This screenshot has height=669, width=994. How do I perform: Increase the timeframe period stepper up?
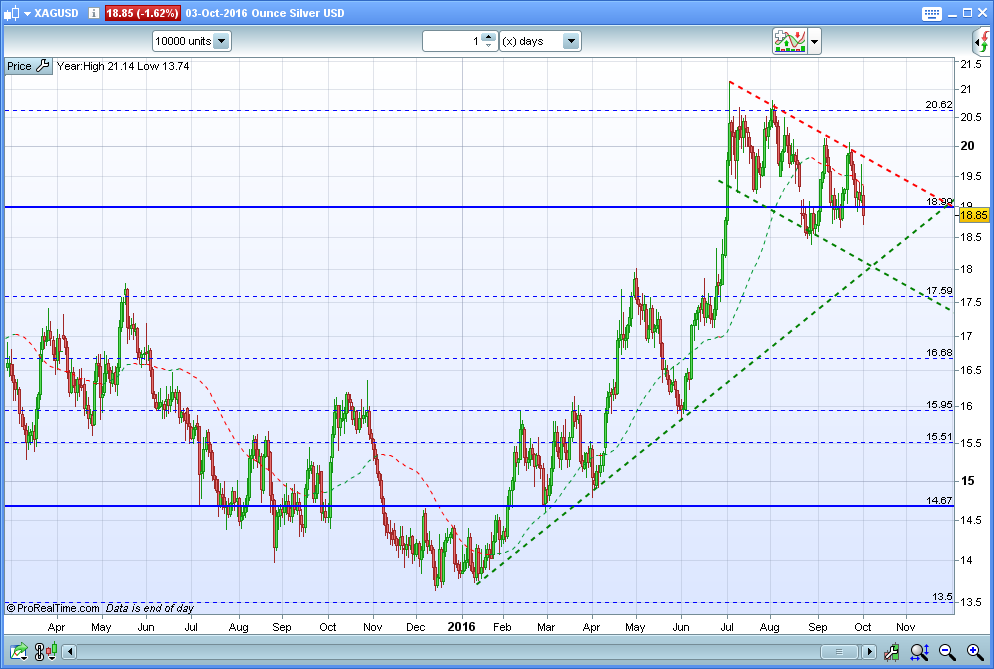pos(488,37)
